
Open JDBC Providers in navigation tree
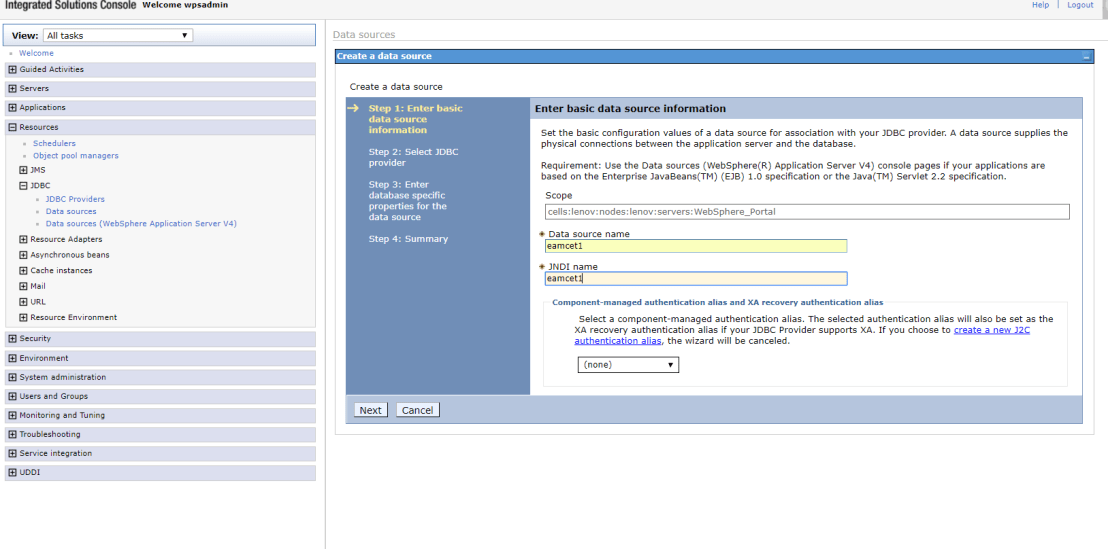coord(75,199)
